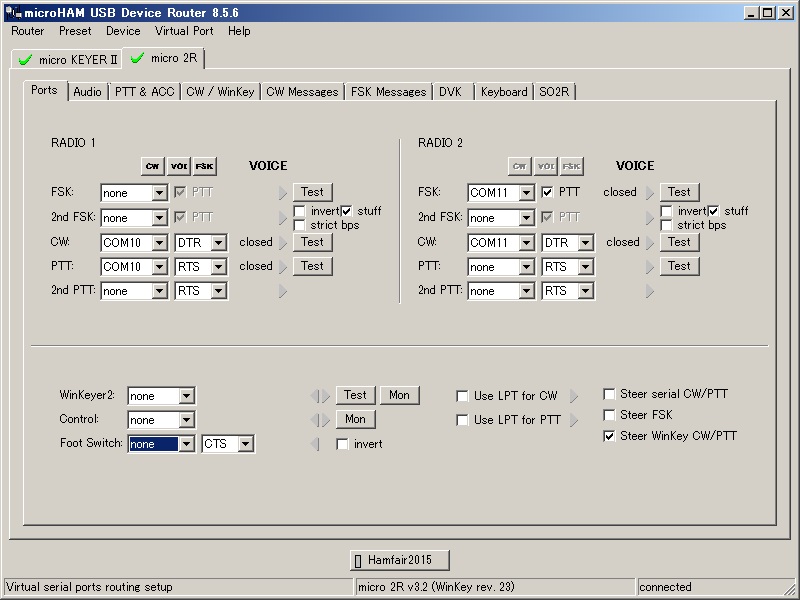Click Radio 2 VOI mode icon button
Viewport: 800px width, 600px height.
tap(545, 166)
